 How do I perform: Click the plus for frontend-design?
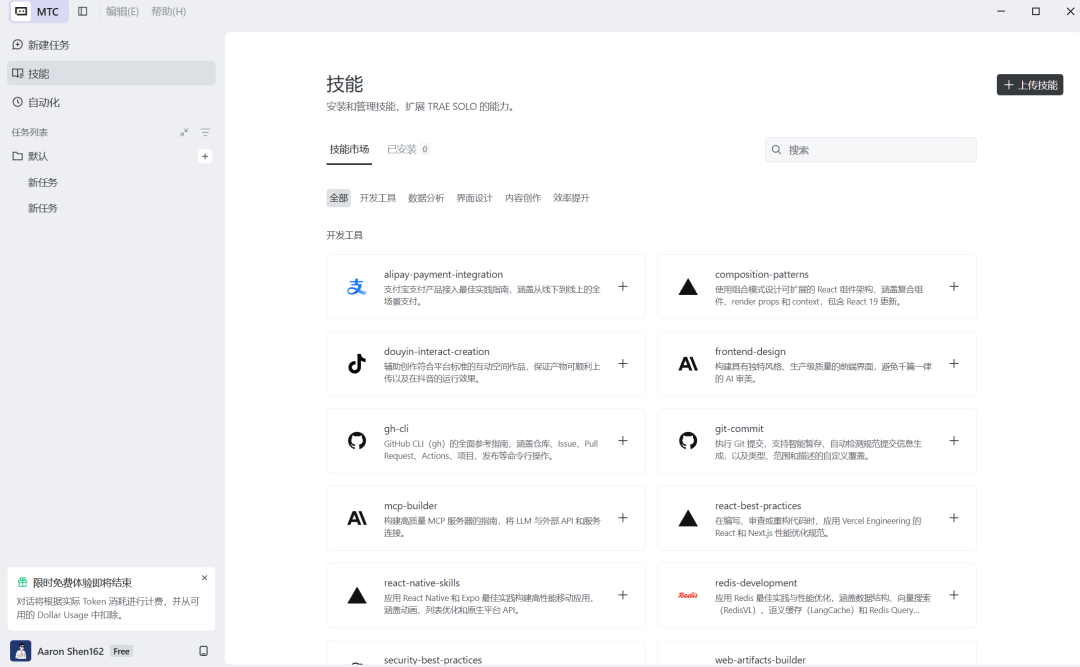click(x=954, y=364)
